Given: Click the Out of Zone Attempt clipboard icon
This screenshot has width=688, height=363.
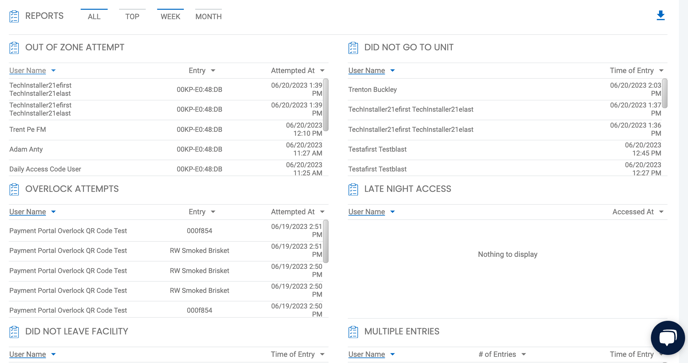Looking at the screenshot, I should 14,47.
